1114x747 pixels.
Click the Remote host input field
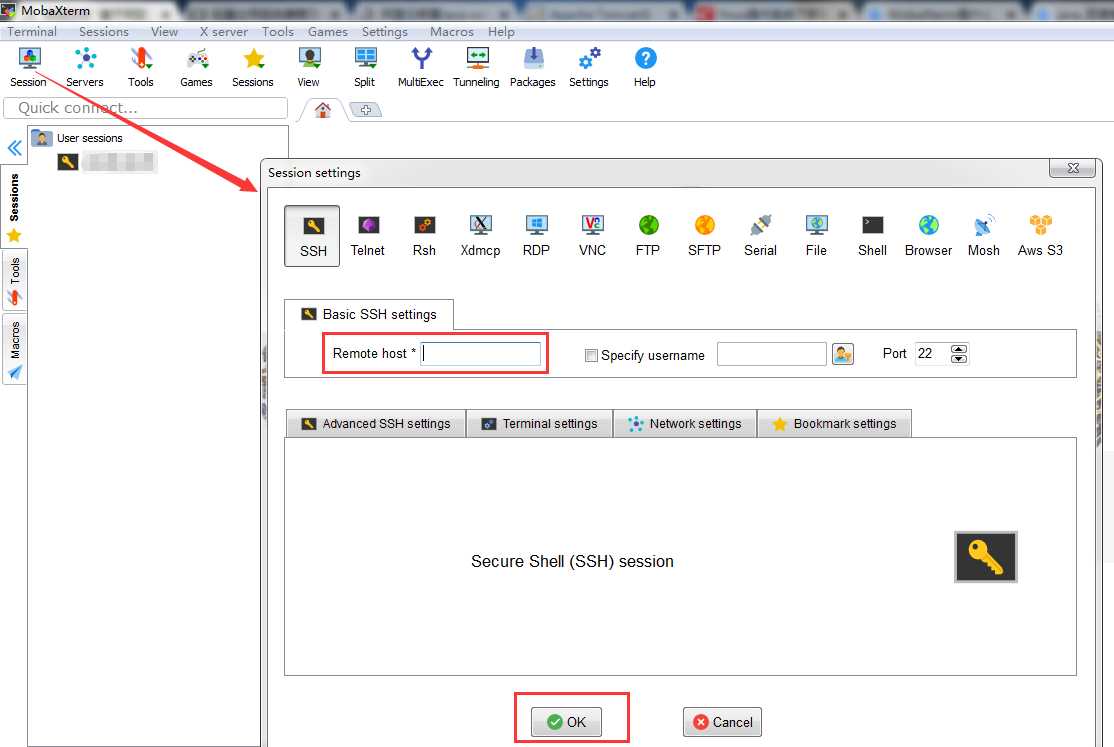480,354
